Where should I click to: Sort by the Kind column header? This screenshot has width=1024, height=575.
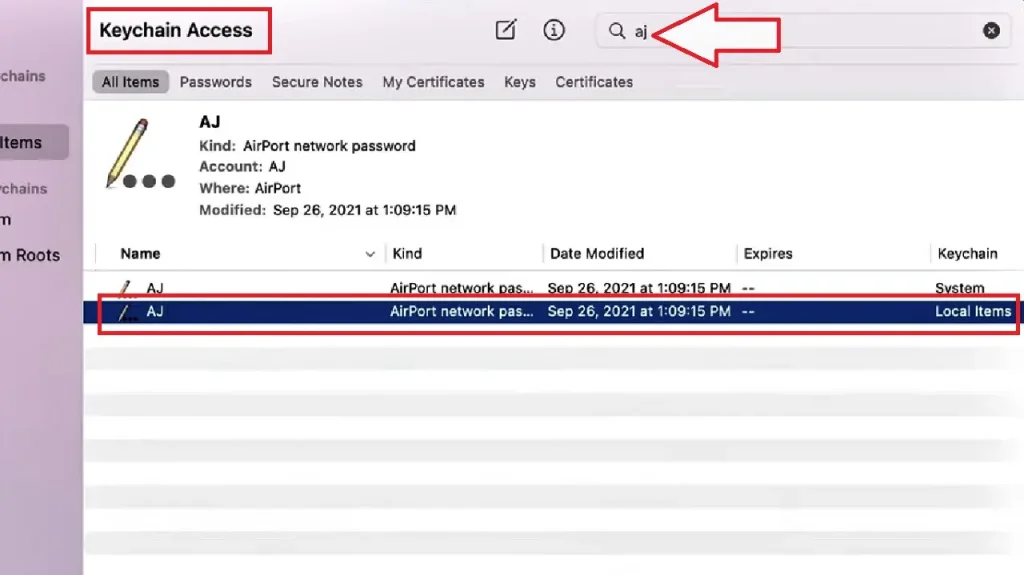click(407, 254)
